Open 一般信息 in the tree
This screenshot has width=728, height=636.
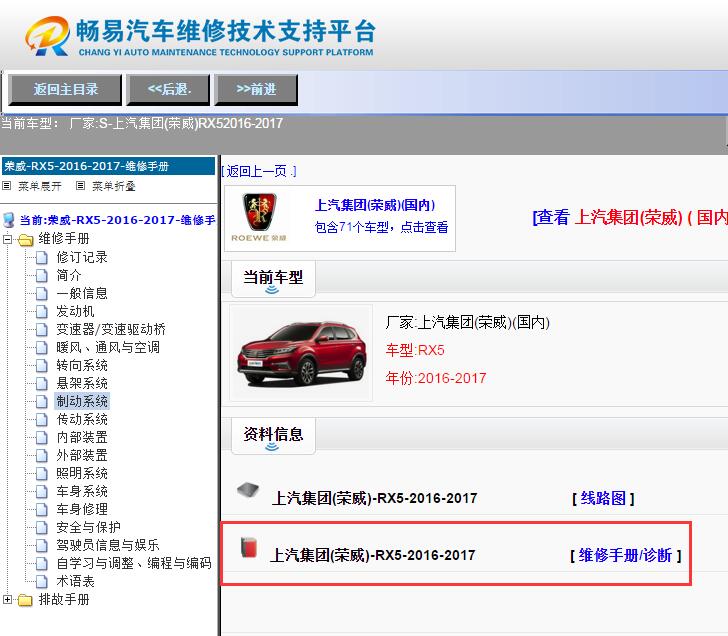pyautogui.click(x=82, y=293)
